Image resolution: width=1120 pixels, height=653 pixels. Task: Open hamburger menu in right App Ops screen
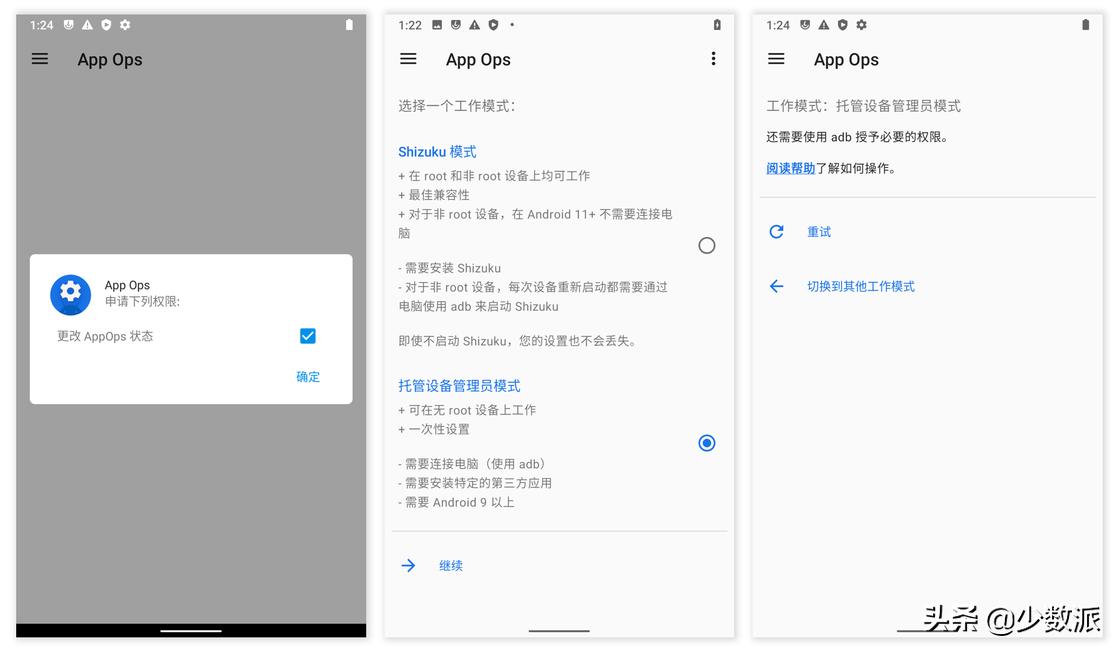tap(776, 59)
